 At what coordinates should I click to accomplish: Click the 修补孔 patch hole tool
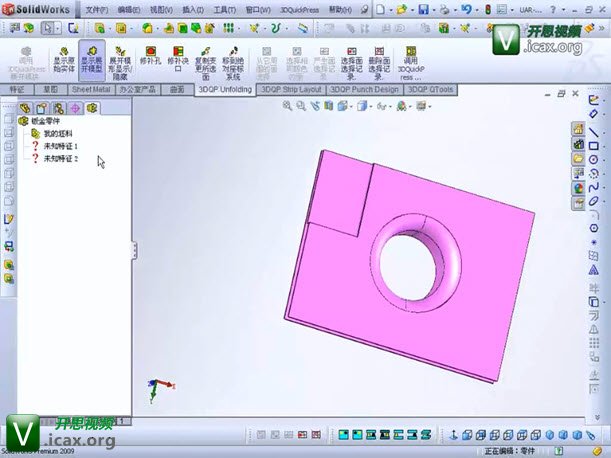click(150, 56)
